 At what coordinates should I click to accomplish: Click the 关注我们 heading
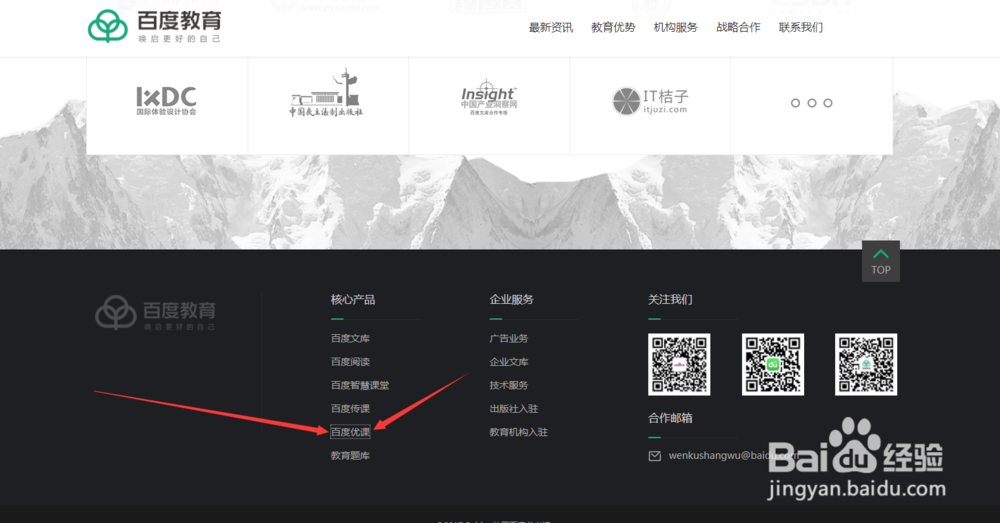[x=670, y=300]
